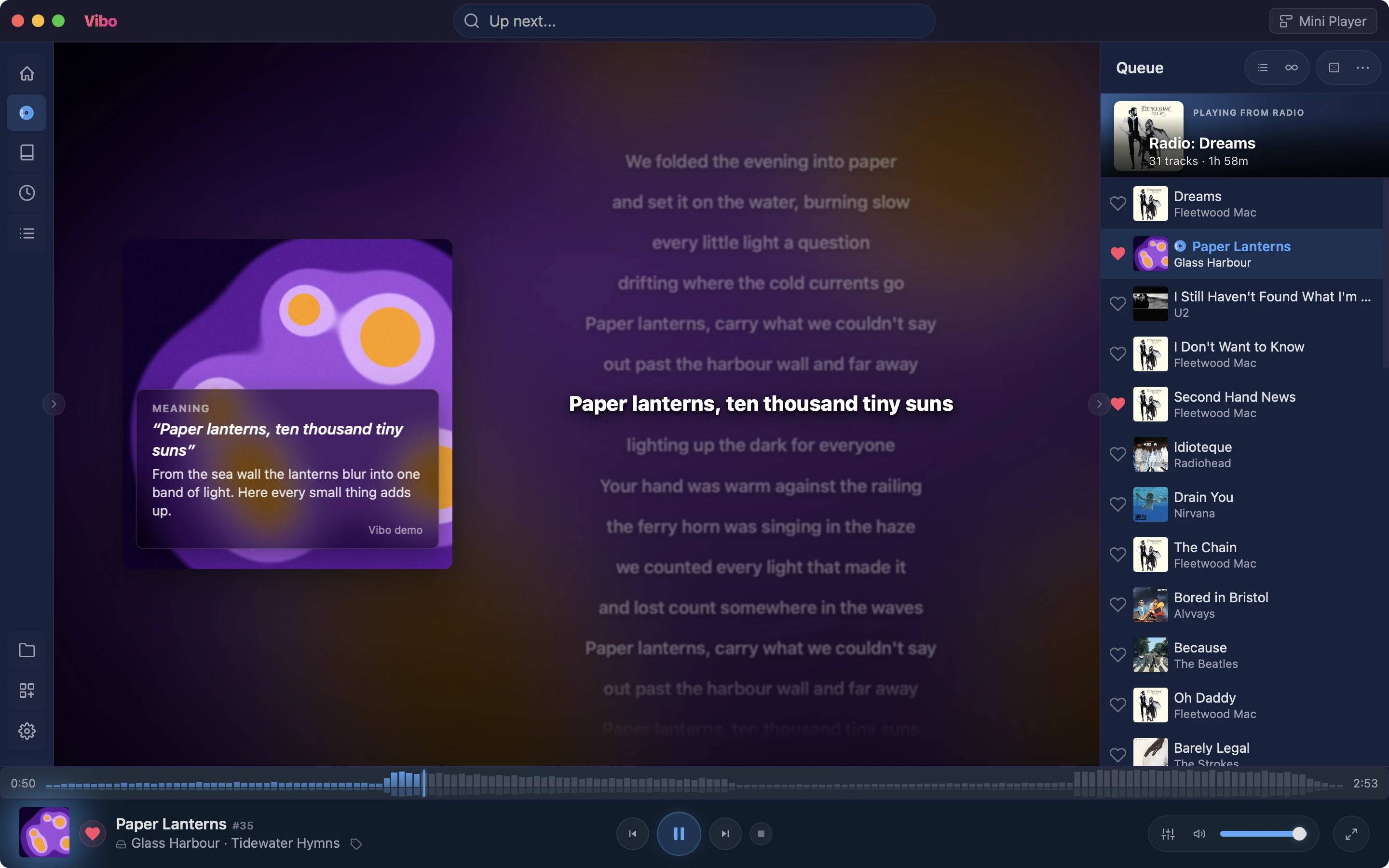
Task: Open the Library book icon
Action: click(x=27, y=152)
